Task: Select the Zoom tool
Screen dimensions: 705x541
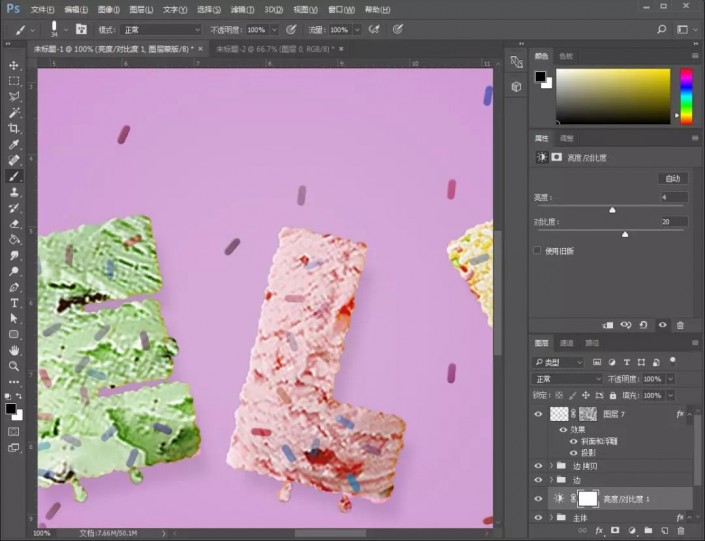Action: pos(14,366)
